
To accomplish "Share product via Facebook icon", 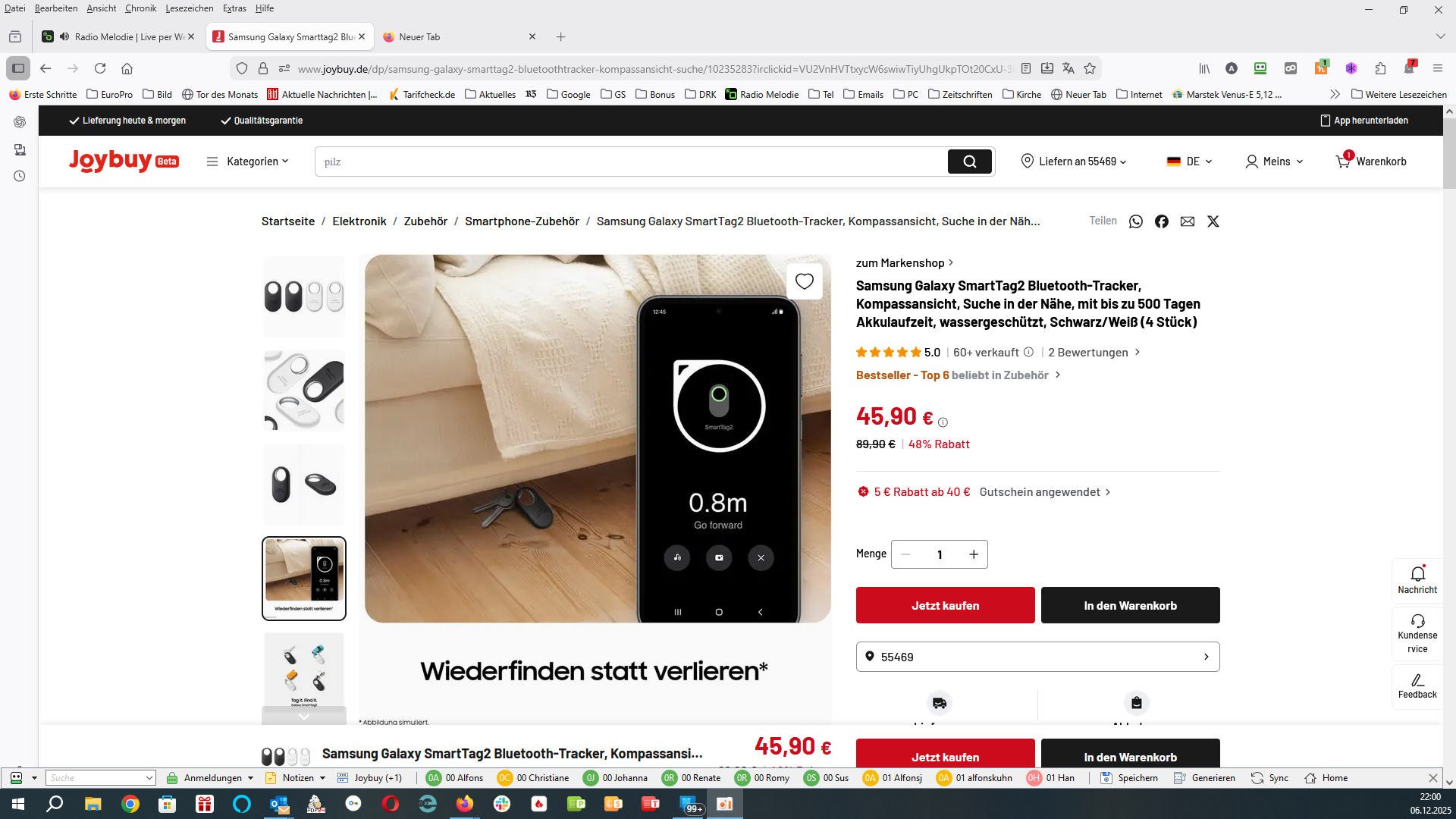I will [1161, 221].
